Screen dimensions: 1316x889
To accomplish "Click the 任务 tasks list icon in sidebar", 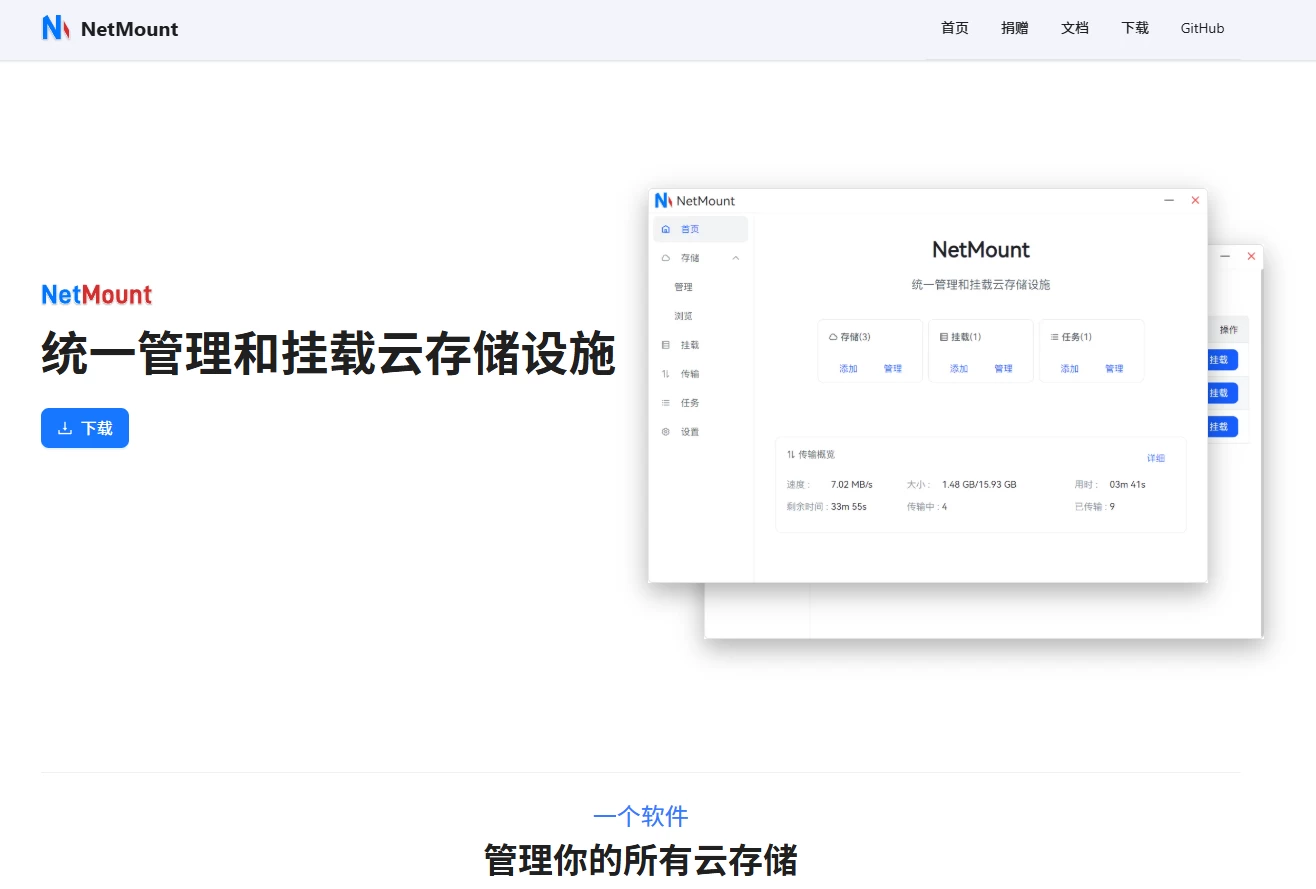I will click(x=666, y=402).
